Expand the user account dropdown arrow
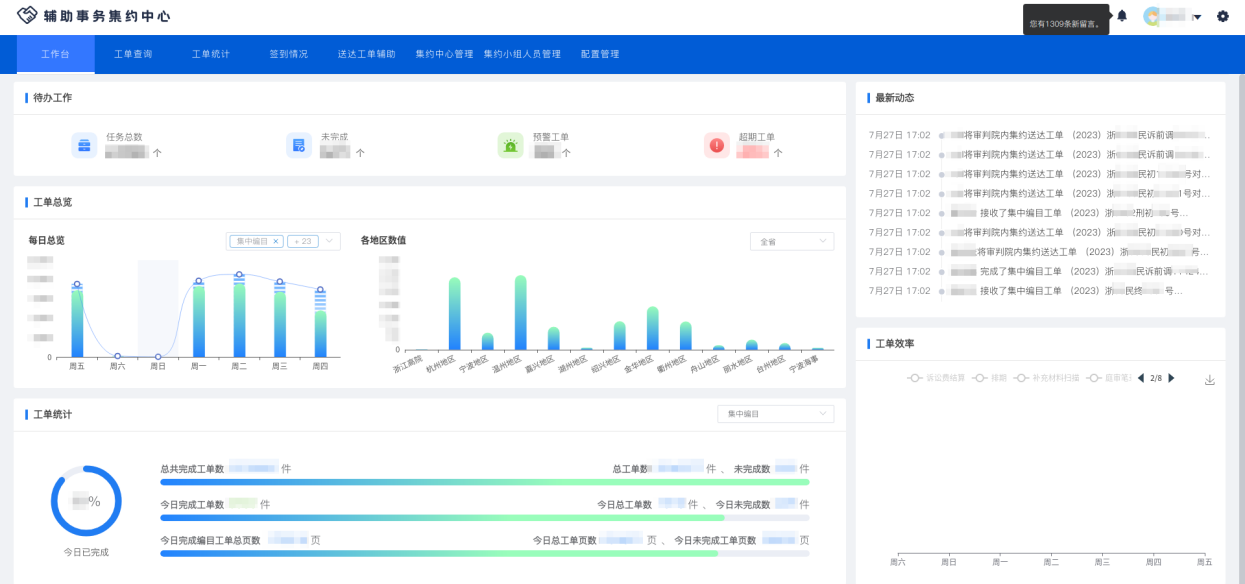 [x=1197, y=17]
